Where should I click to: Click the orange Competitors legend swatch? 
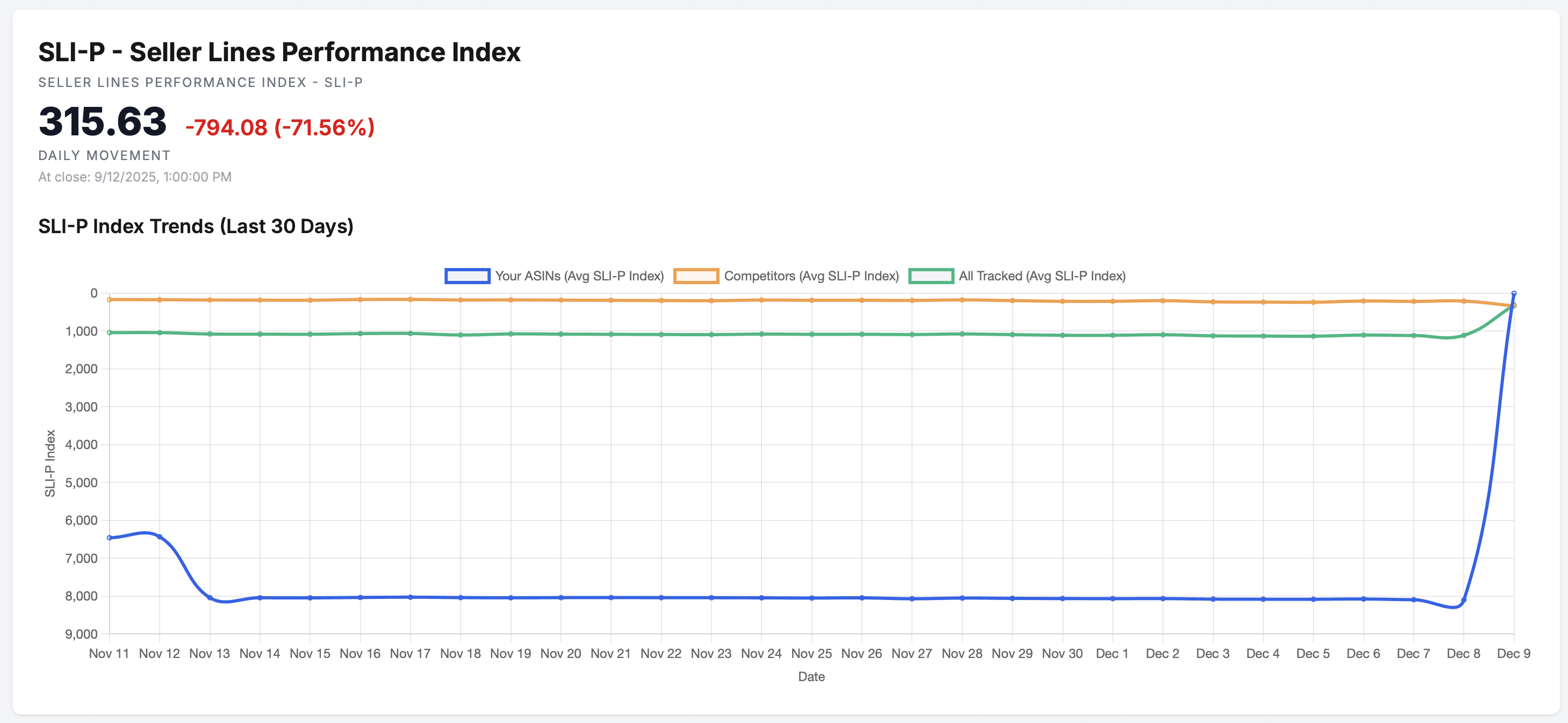point(697,276)
